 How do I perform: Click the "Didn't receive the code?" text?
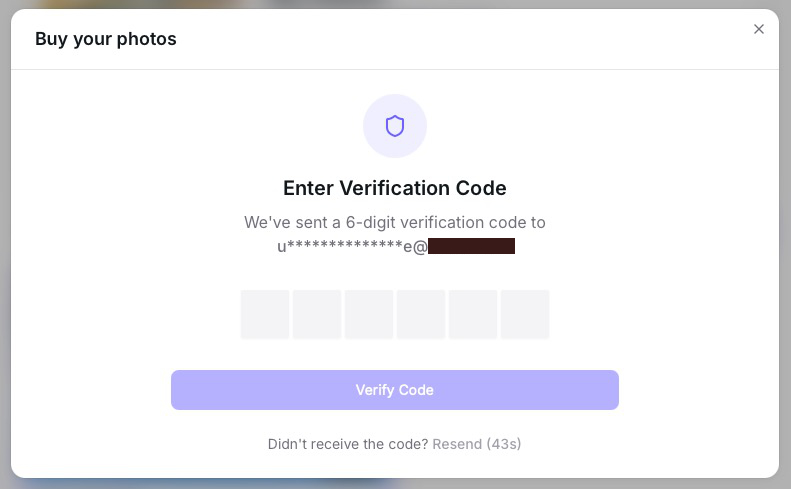pos(348,444)
